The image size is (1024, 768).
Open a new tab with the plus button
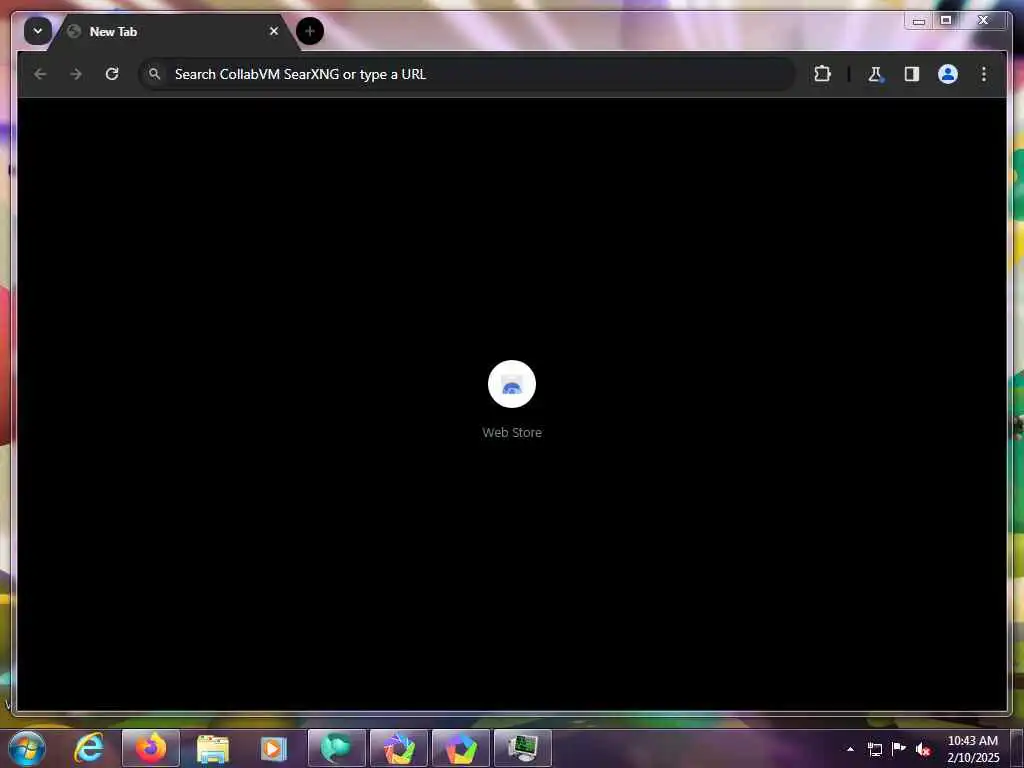tap(310, 31)
